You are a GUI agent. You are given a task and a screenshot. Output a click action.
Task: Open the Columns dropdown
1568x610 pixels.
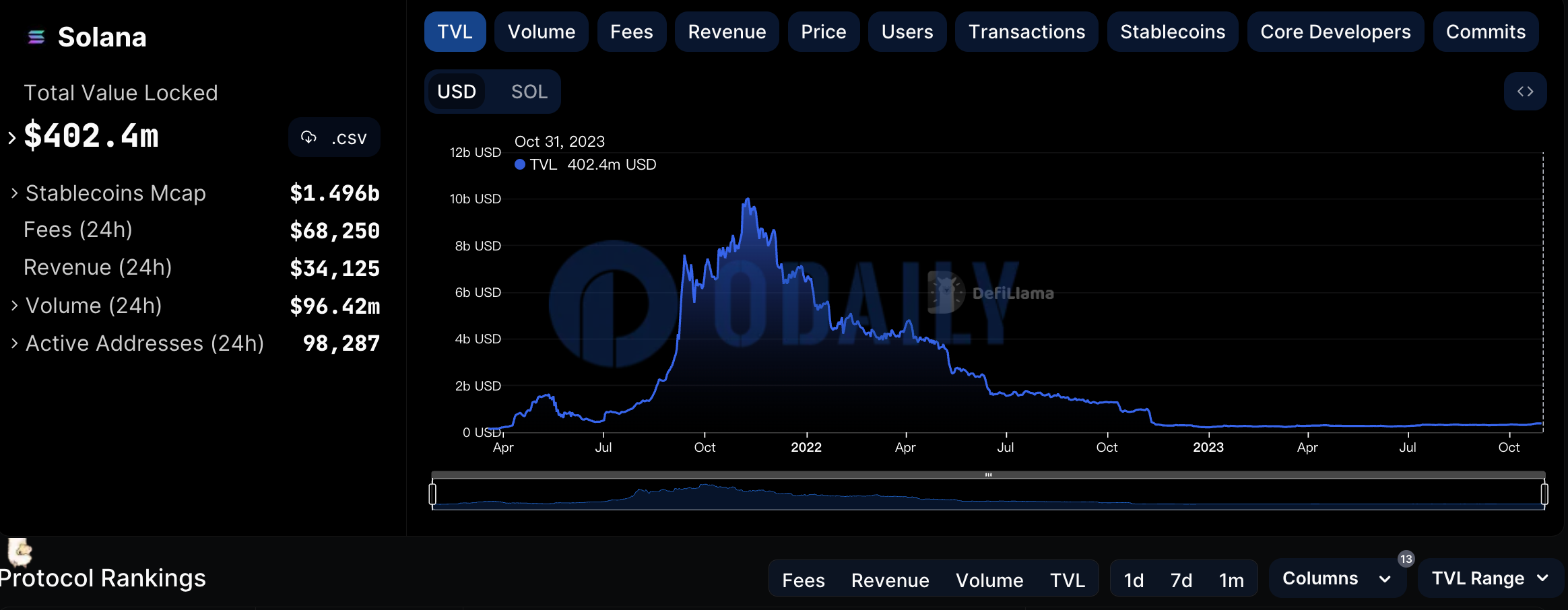coord(1337,578)
